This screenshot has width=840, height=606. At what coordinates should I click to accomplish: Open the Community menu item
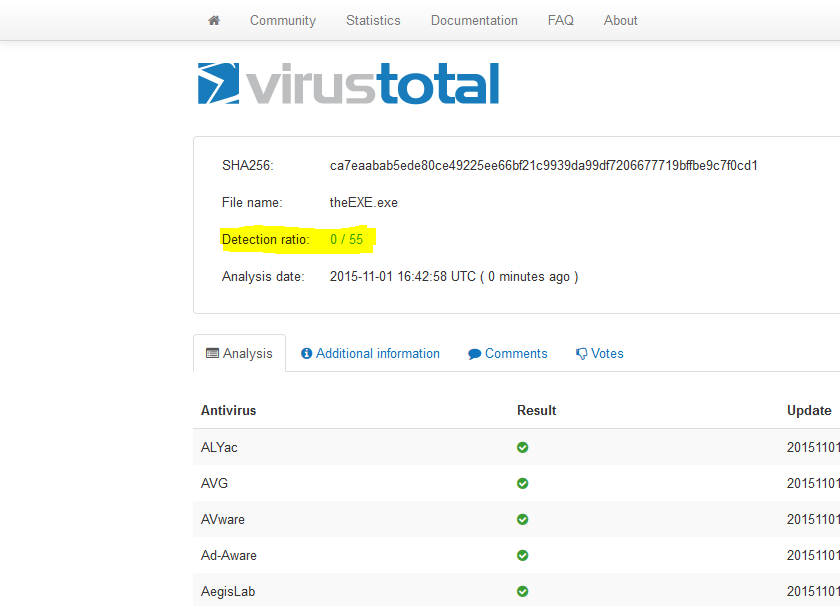point(282,20)
